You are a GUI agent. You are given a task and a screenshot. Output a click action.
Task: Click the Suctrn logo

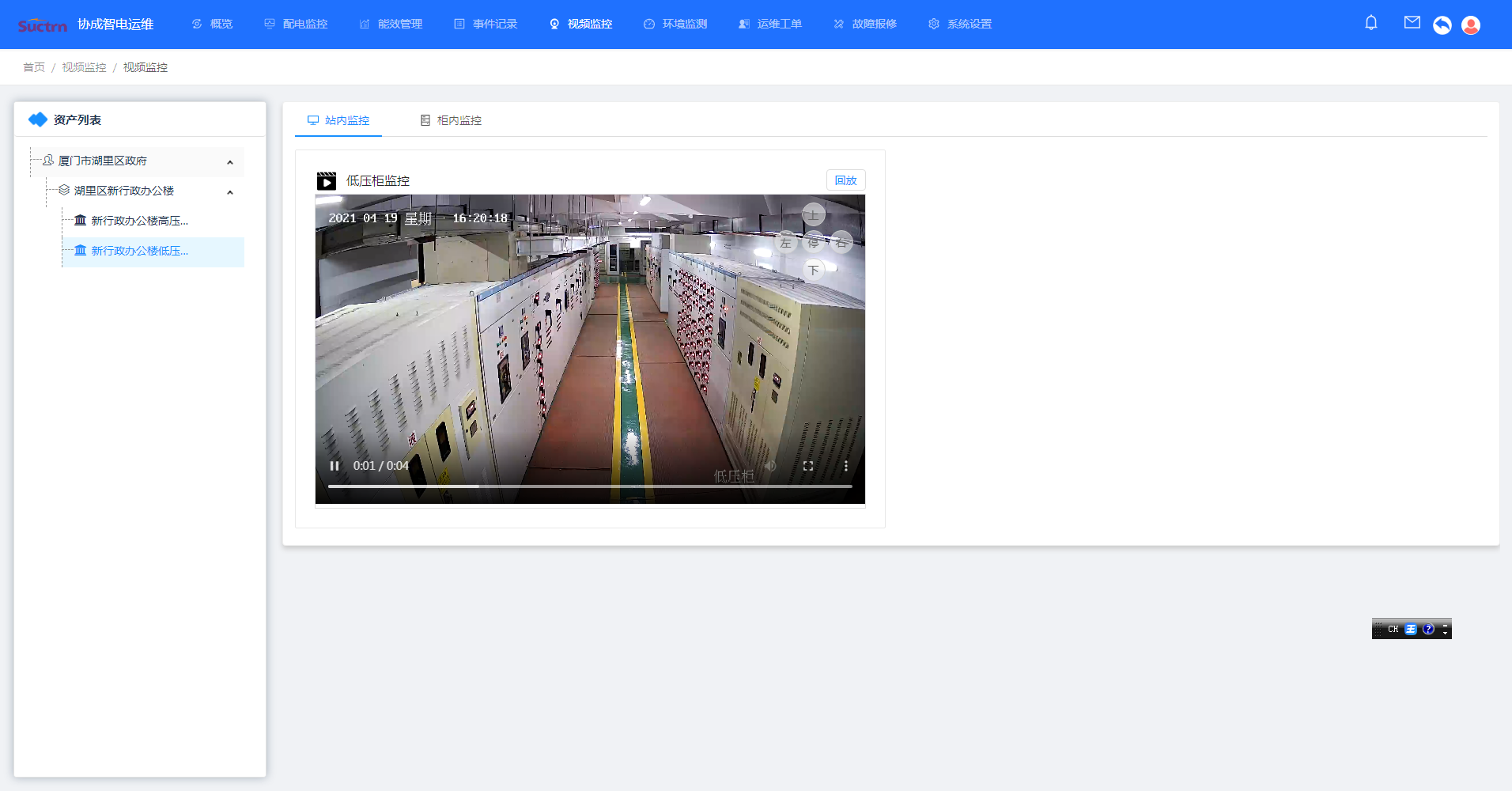coord(42,25)
